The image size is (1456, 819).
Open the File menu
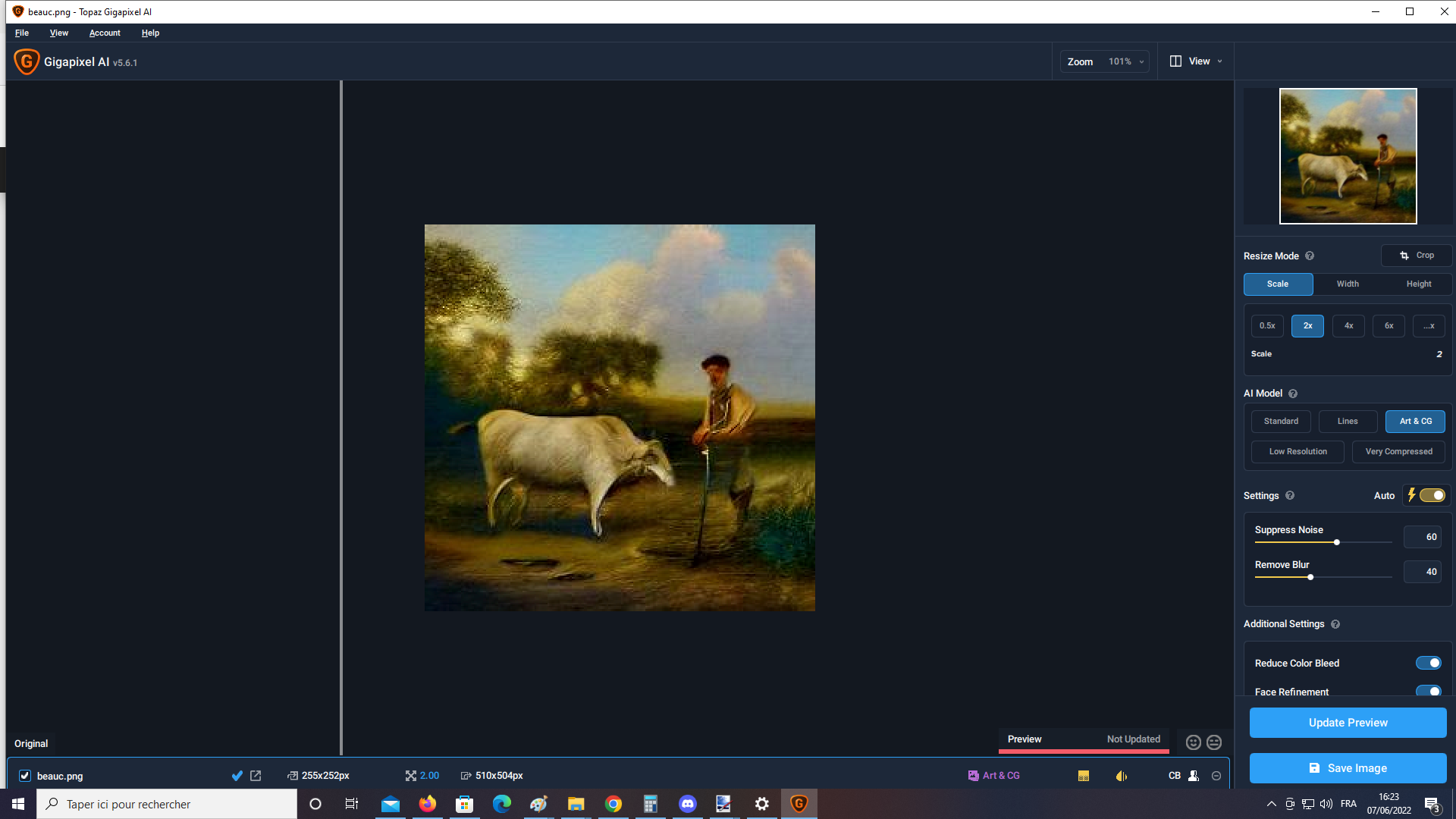point(22,33)
